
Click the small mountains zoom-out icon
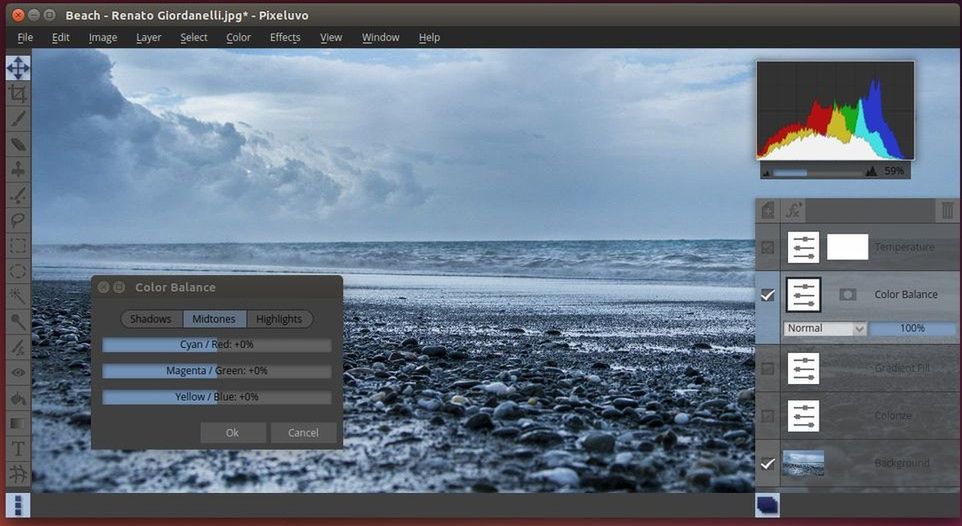point(766,173)
